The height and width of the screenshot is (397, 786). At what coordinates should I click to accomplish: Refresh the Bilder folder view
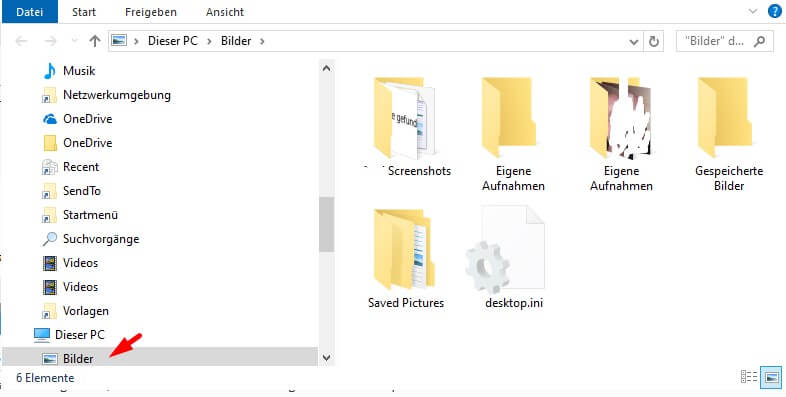coord(654,42)
